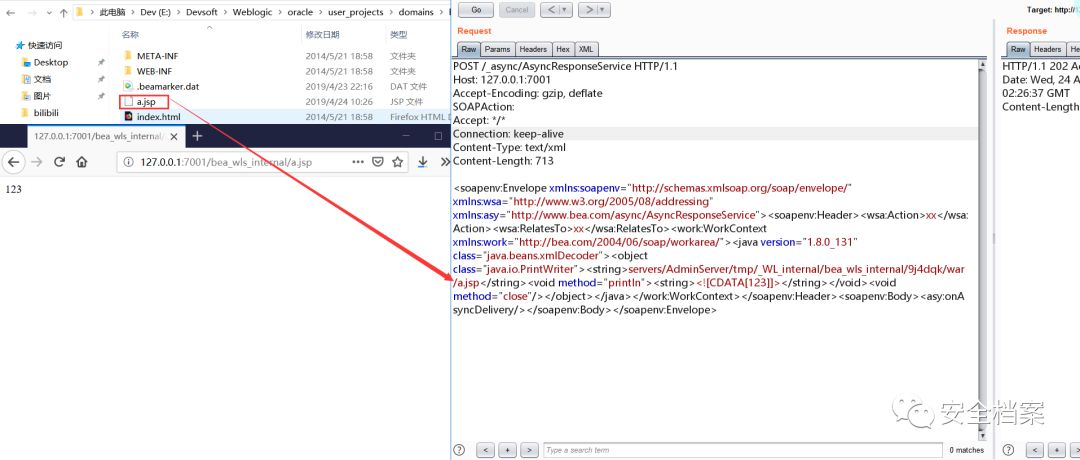The width and height of the screenshot is (1080, 460).
Task: Click the plus options button in request search
Action: point(507,450)
